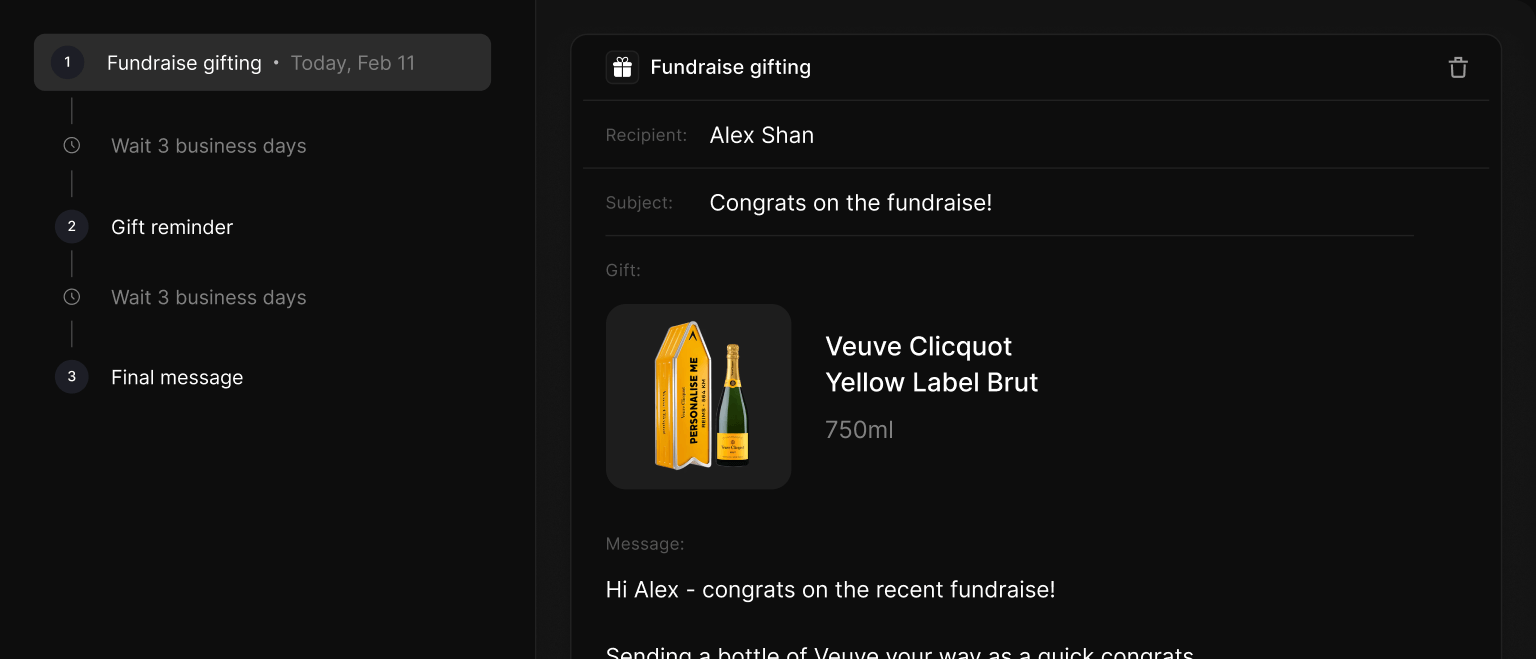Click the clock icon above Final message
The width and height of the screenshot is (1536, 659).
[x=71, y=296]
